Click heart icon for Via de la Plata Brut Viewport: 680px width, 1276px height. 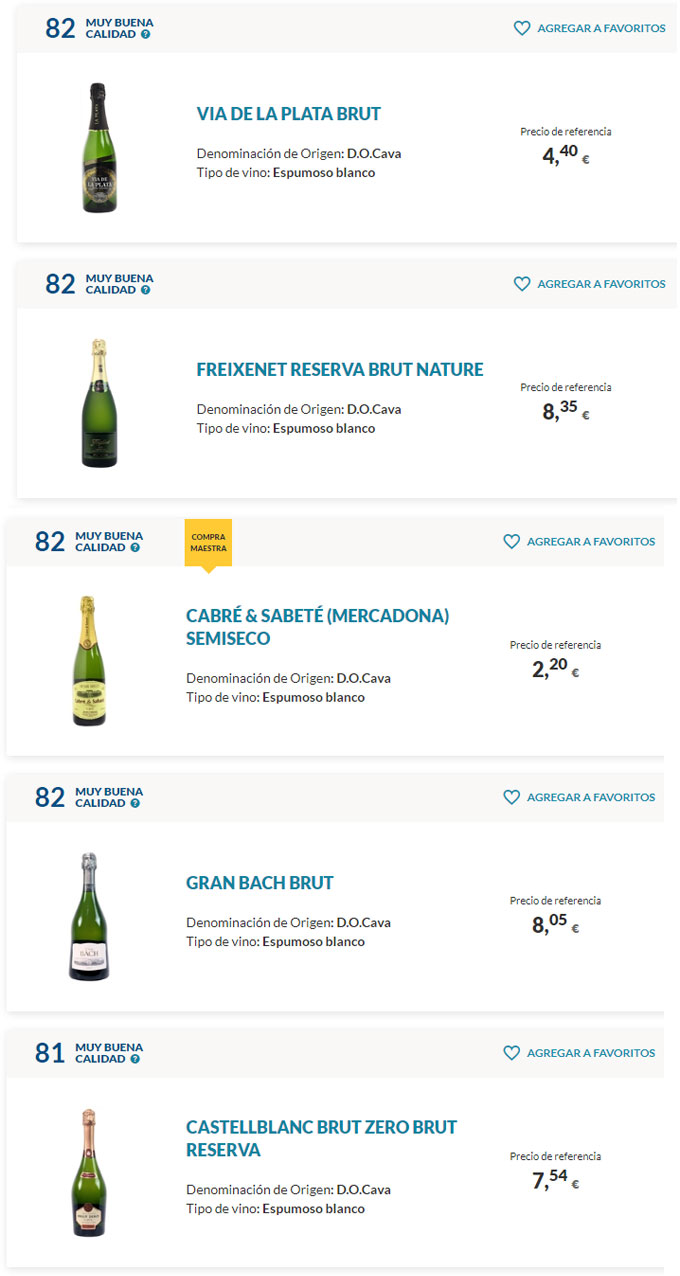click(522, 28)
